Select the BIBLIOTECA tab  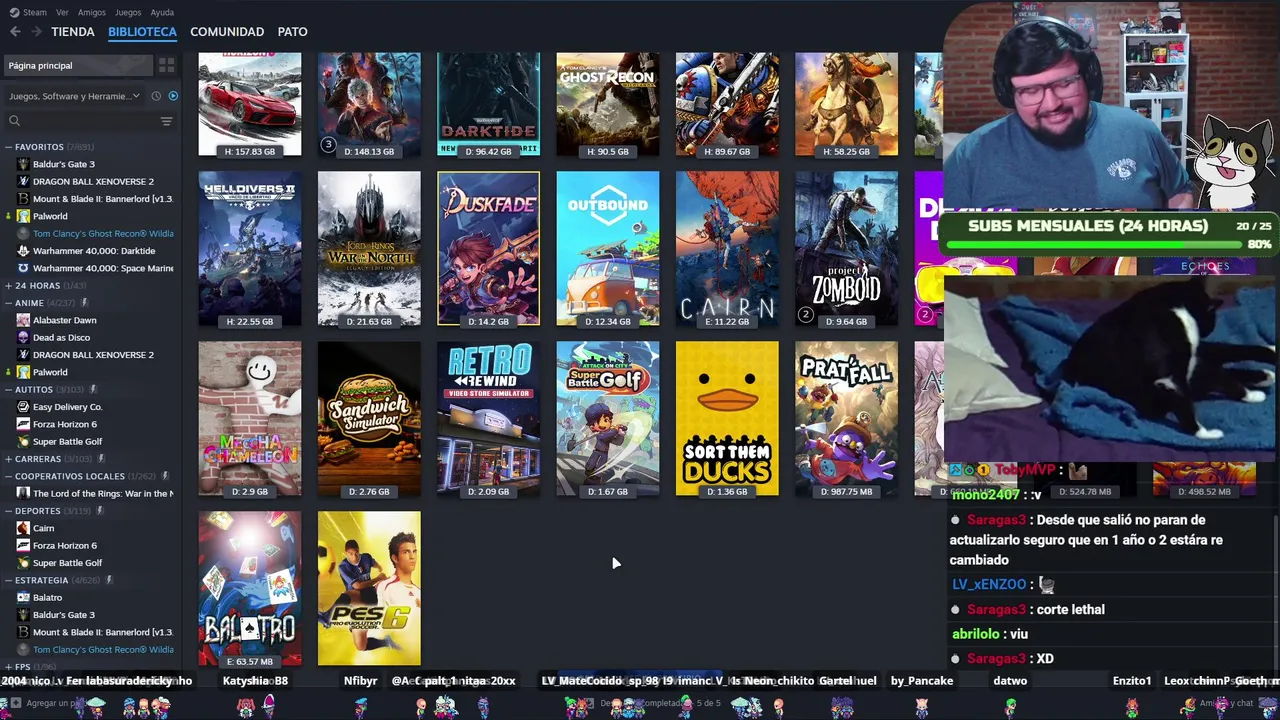(142, 32)
